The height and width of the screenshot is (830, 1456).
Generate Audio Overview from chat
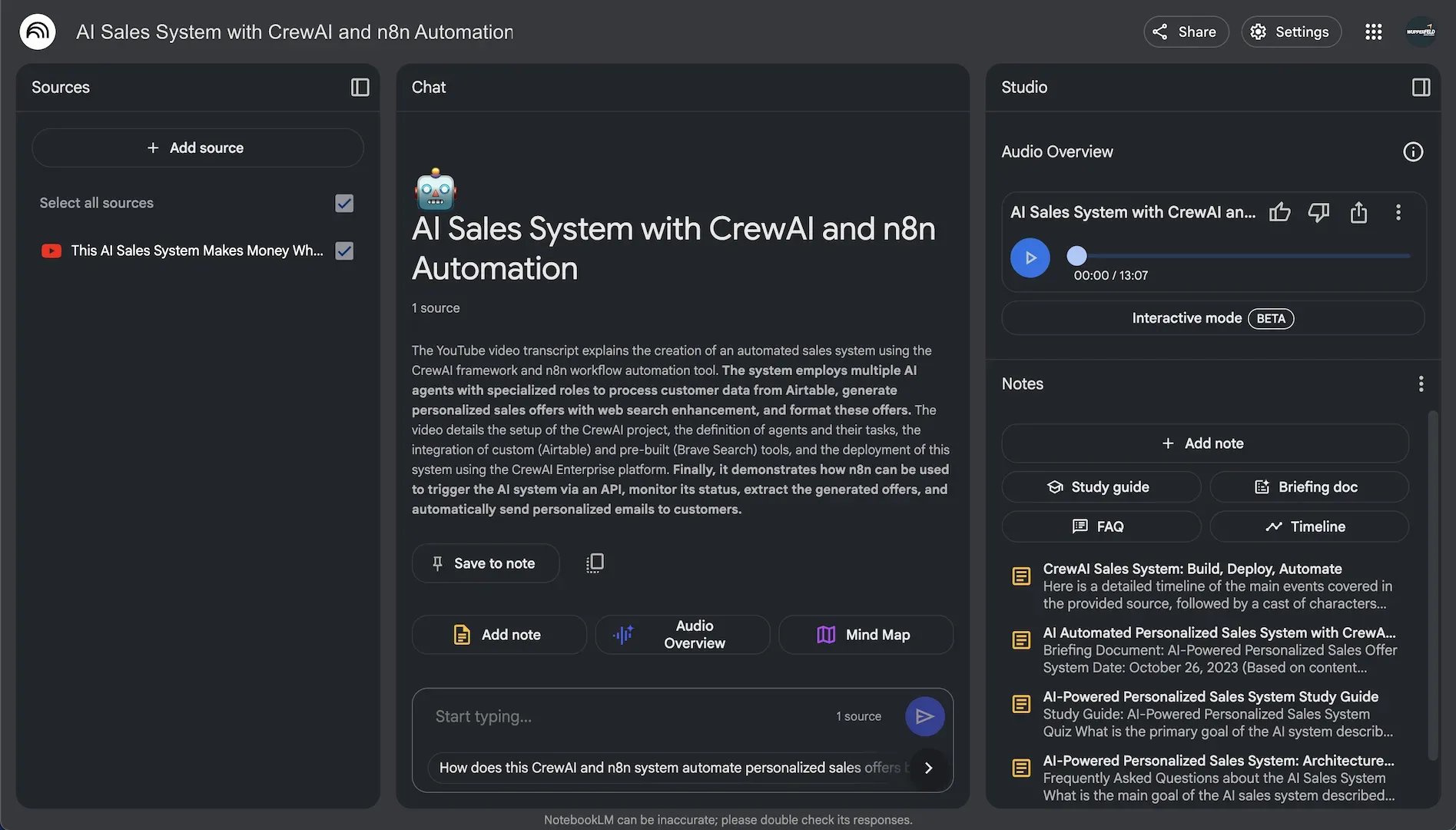pyautogui.click(x=682, y=635)
